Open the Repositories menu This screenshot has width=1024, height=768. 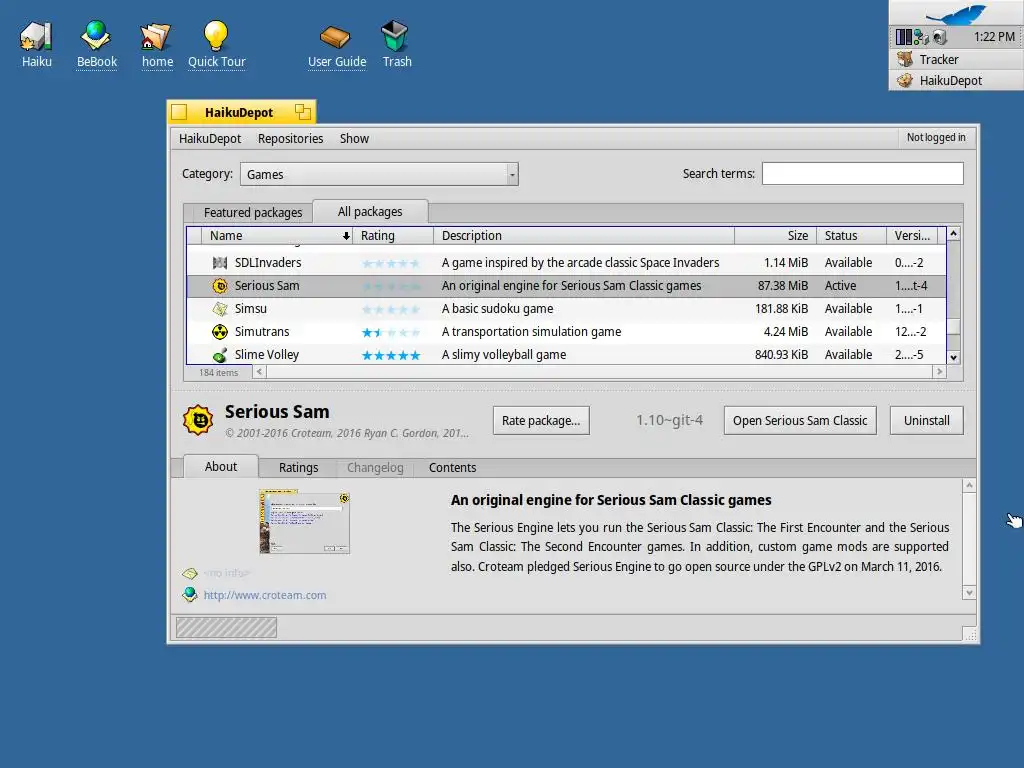coord(291,138)
